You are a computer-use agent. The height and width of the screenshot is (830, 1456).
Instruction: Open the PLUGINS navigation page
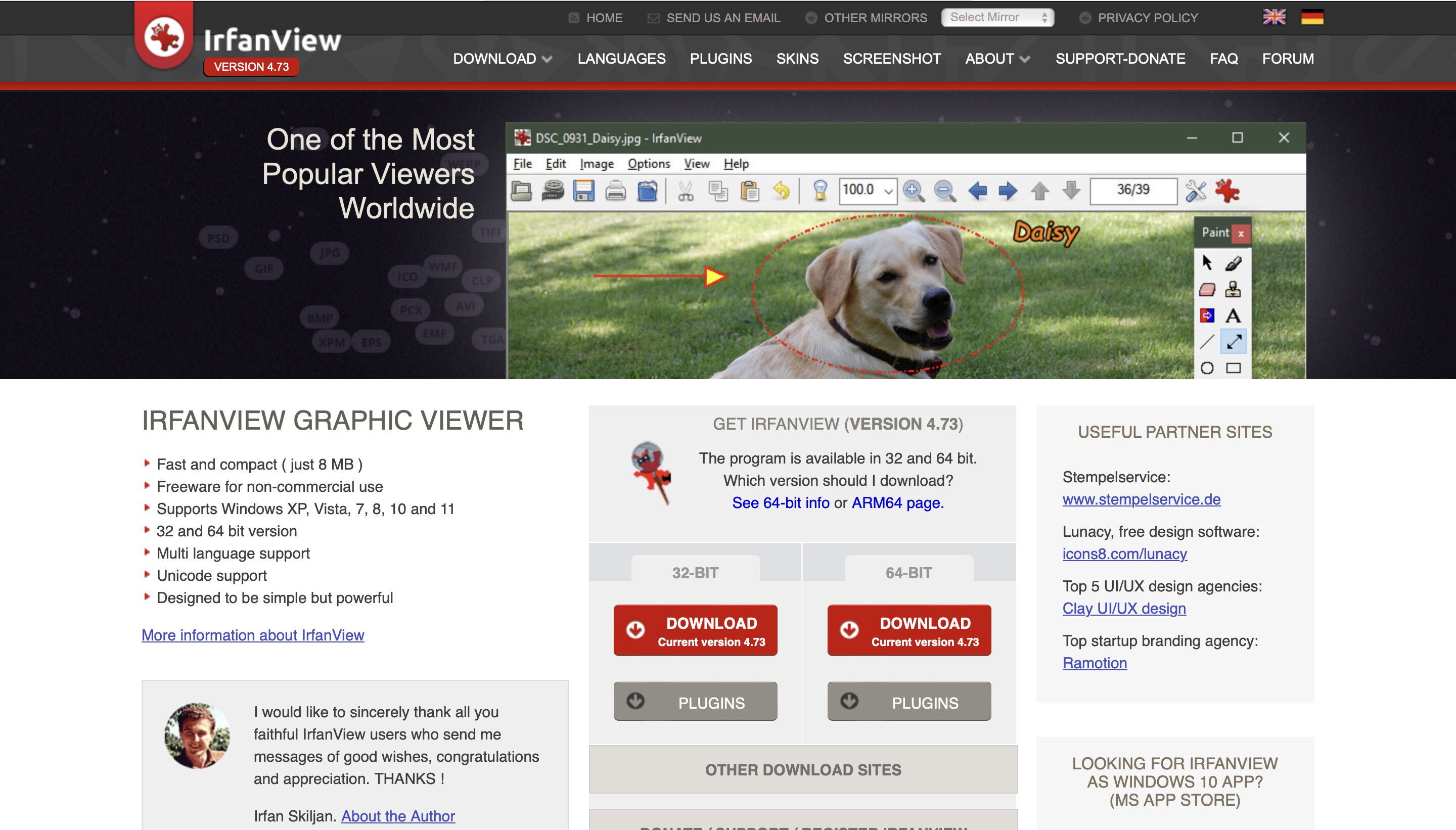click(x=720, y=59)
